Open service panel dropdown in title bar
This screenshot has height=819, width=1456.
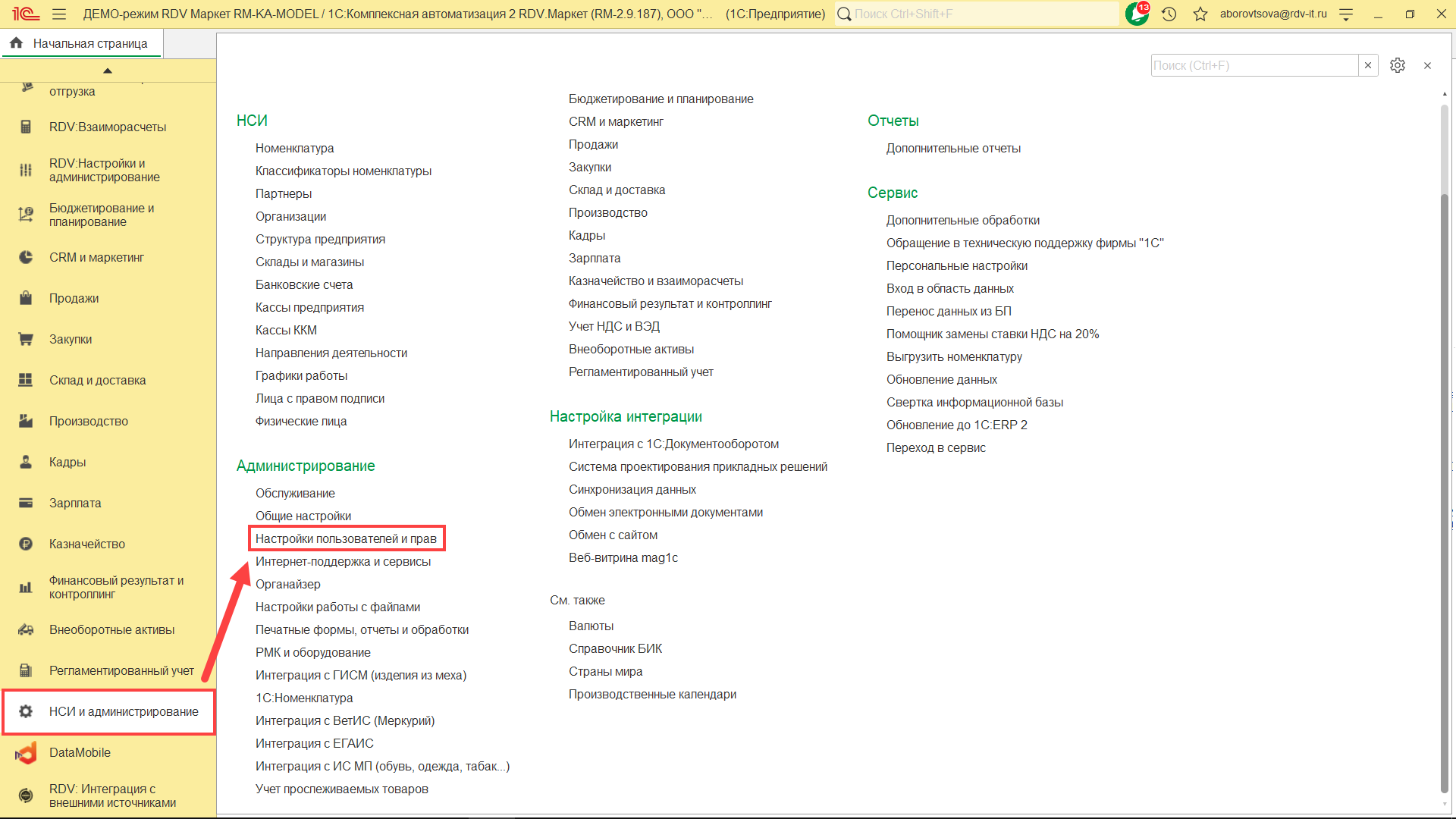point(1346,14)
